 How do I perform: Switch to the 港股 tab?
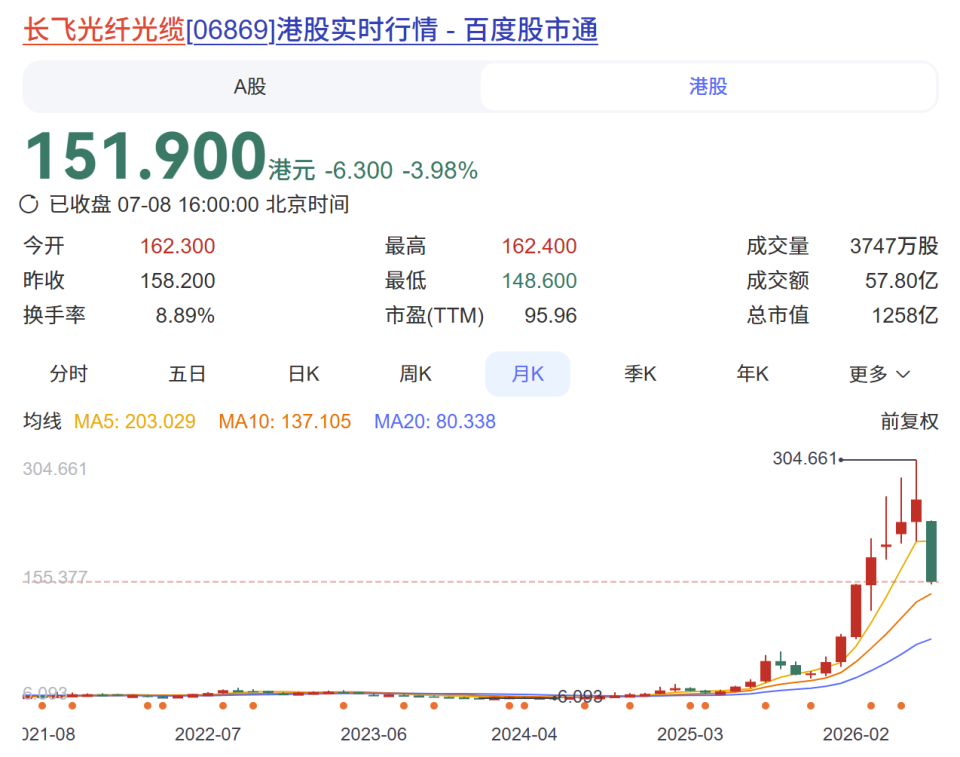point(708,86)
